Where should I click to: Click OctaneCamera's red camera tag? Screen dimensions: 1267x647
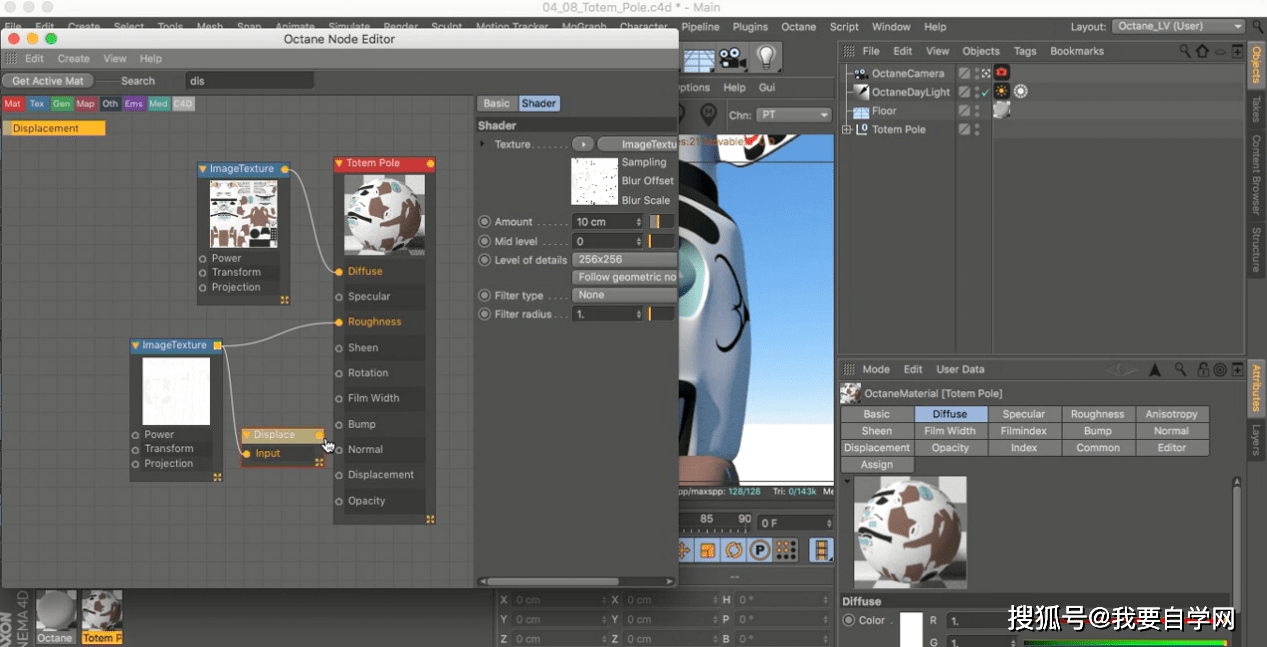click(1001, 73)
